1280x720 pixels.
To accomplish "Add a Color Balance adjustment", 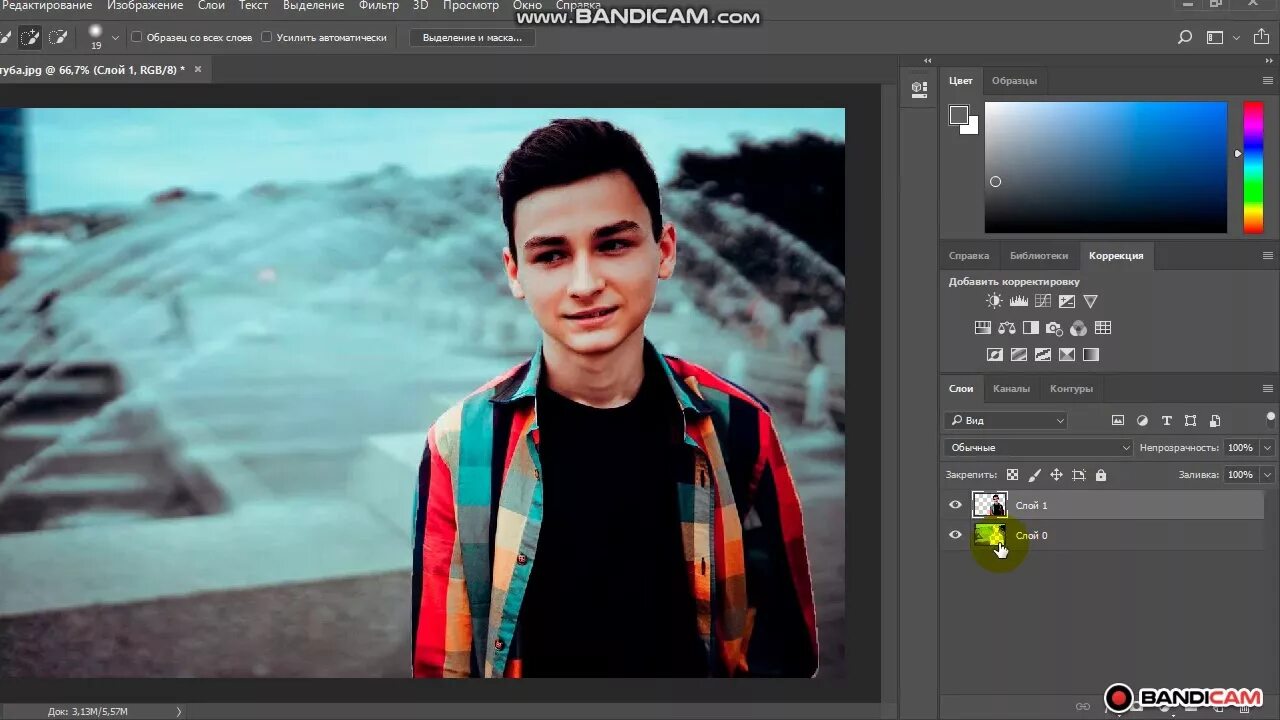I will (x=1006, y=328).
